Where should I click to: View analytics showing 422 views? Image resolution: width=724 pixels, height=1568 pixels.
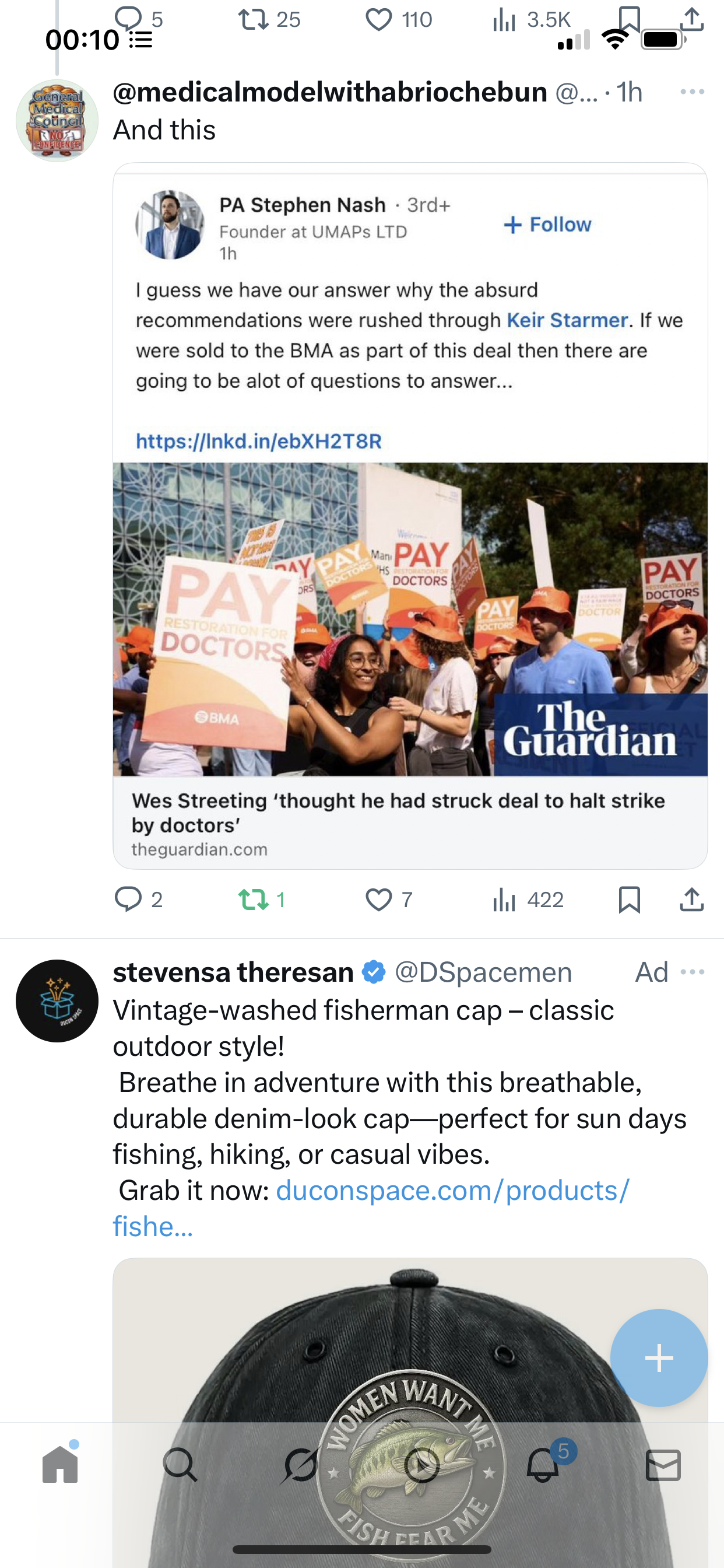[528, 899]
